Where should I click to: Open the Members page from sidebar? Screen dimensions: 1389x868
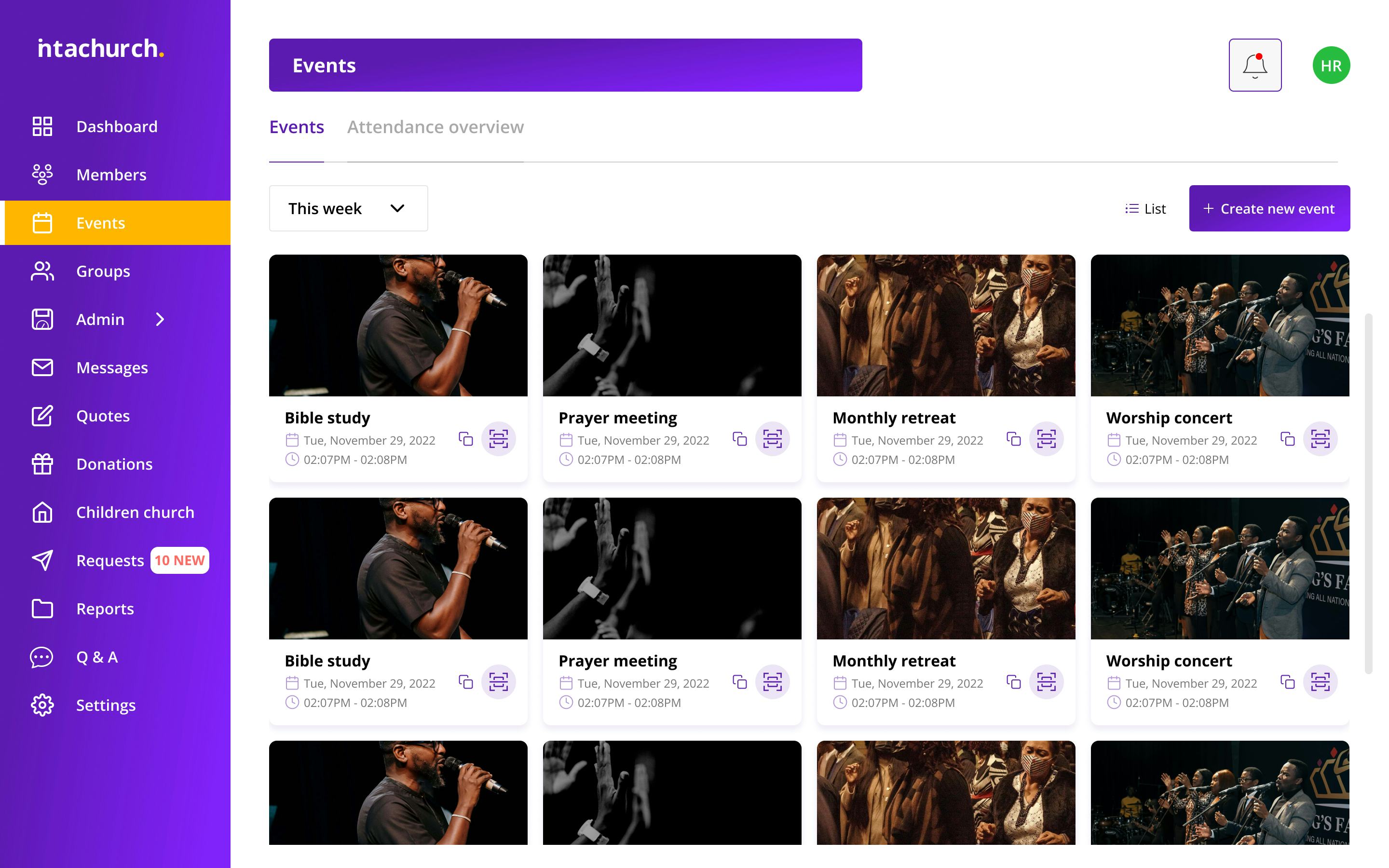[x=111, y=175]
